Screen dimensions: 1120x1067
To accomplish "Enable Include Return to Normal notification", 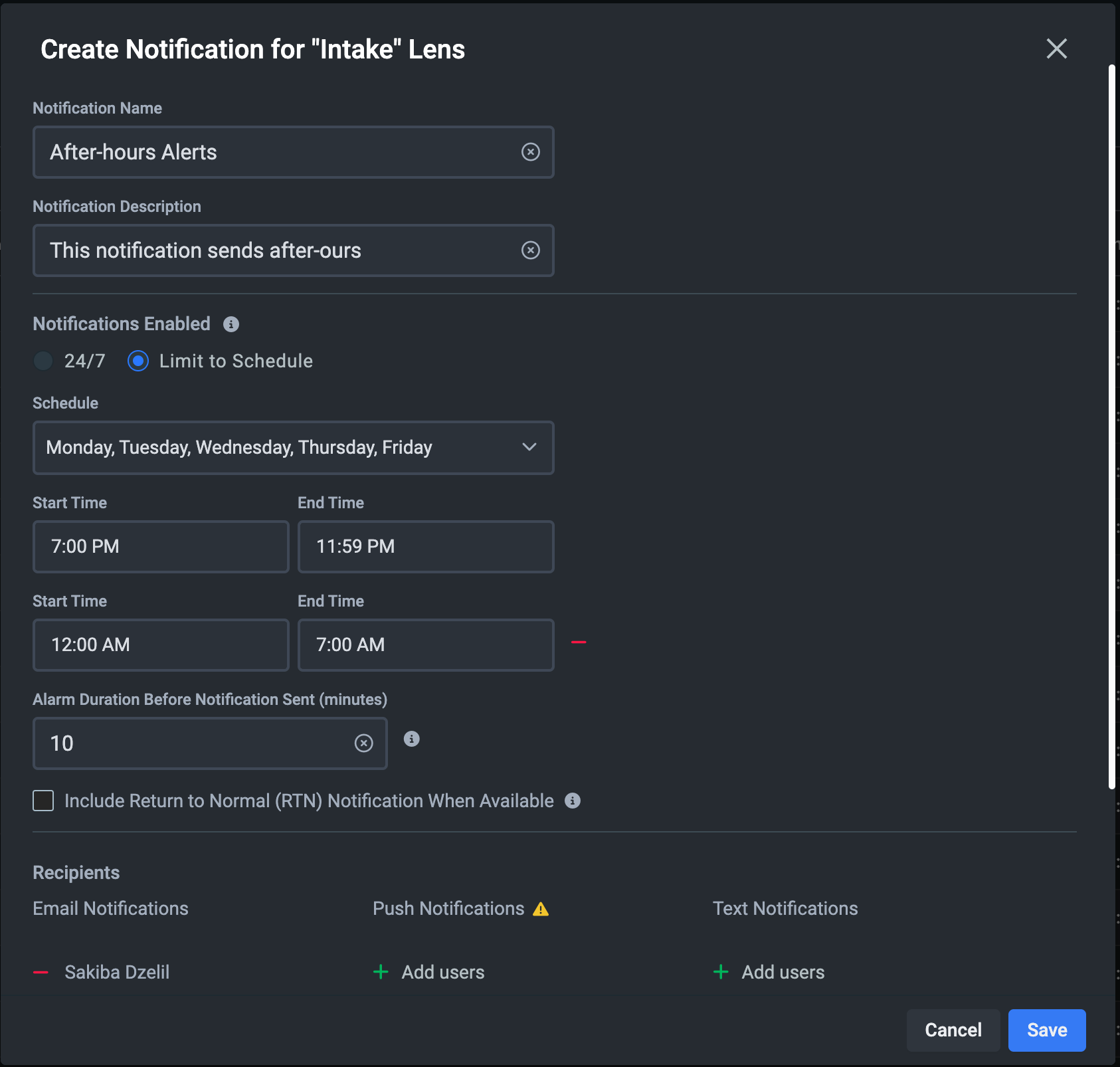I will [x=44, y=801].
